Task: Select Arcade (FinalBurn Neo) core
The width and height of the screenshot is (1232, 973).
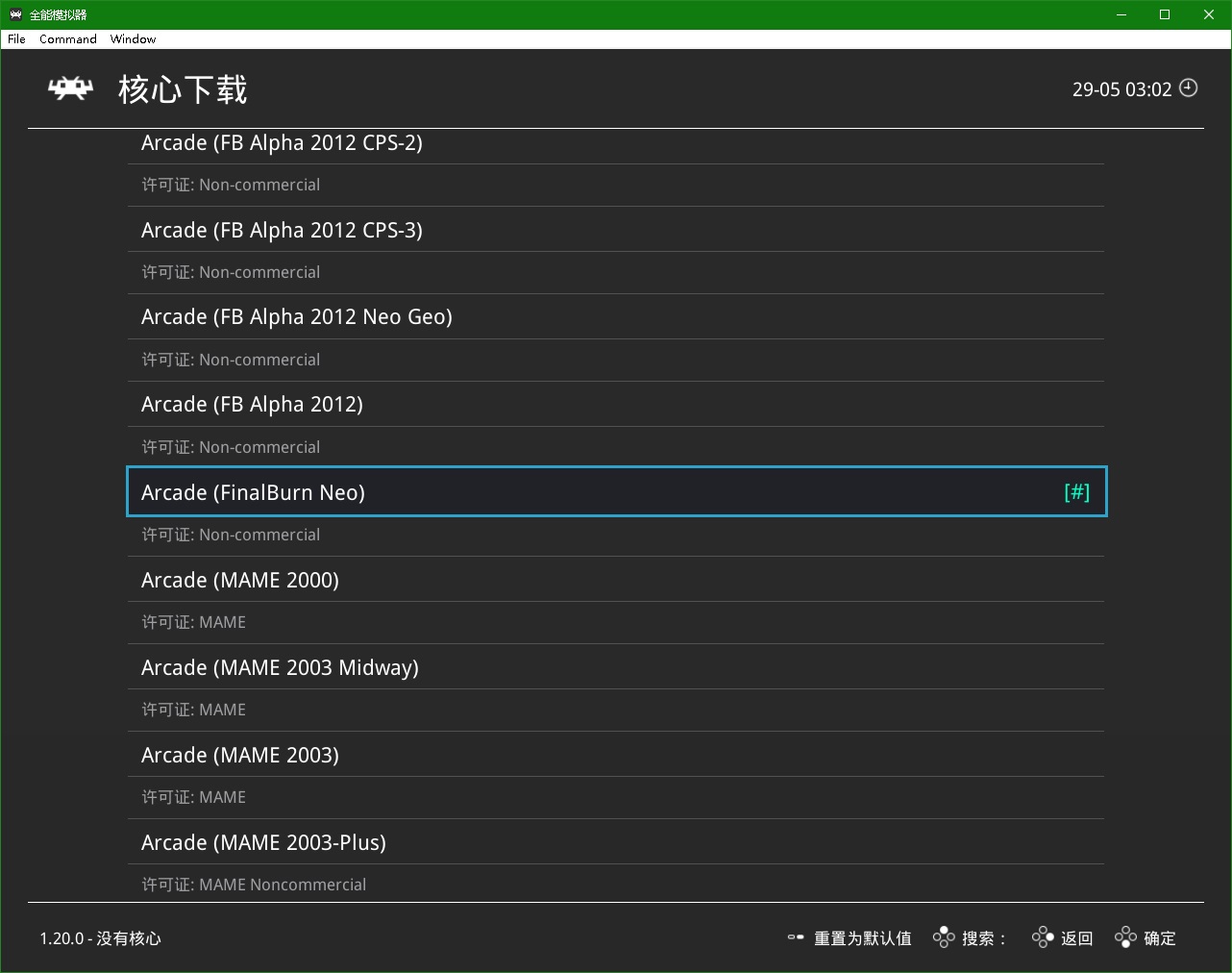Action: coord(616,491)
